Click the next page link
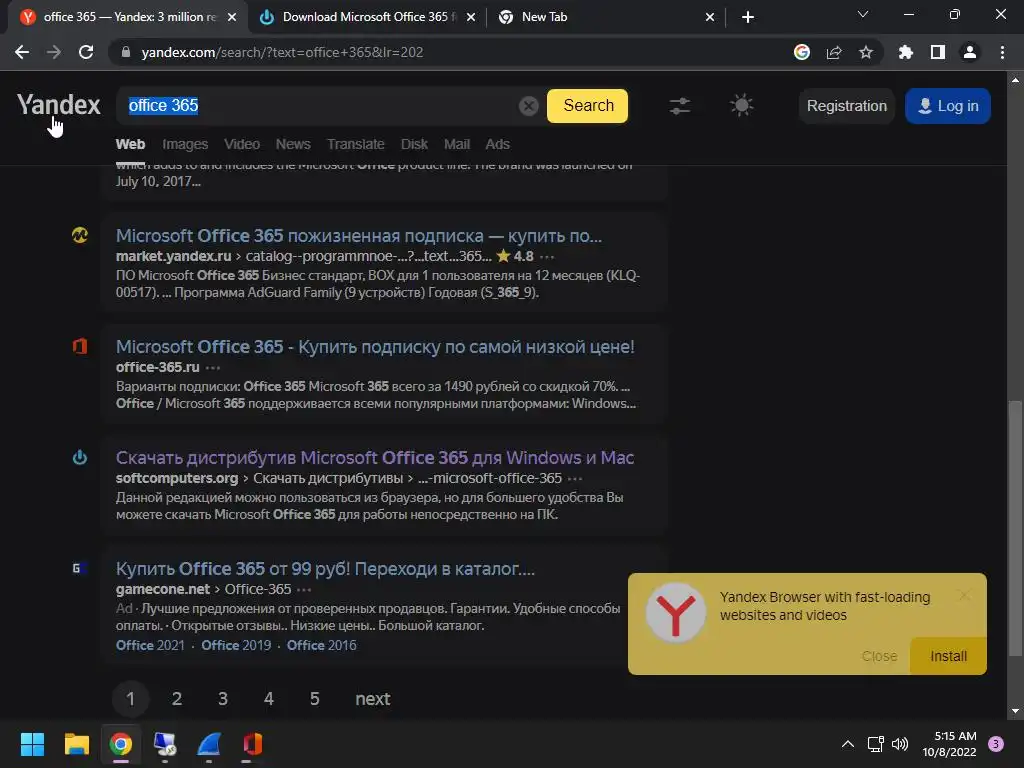This screenshot has height=768, width=1024. [x=373, y=699]
